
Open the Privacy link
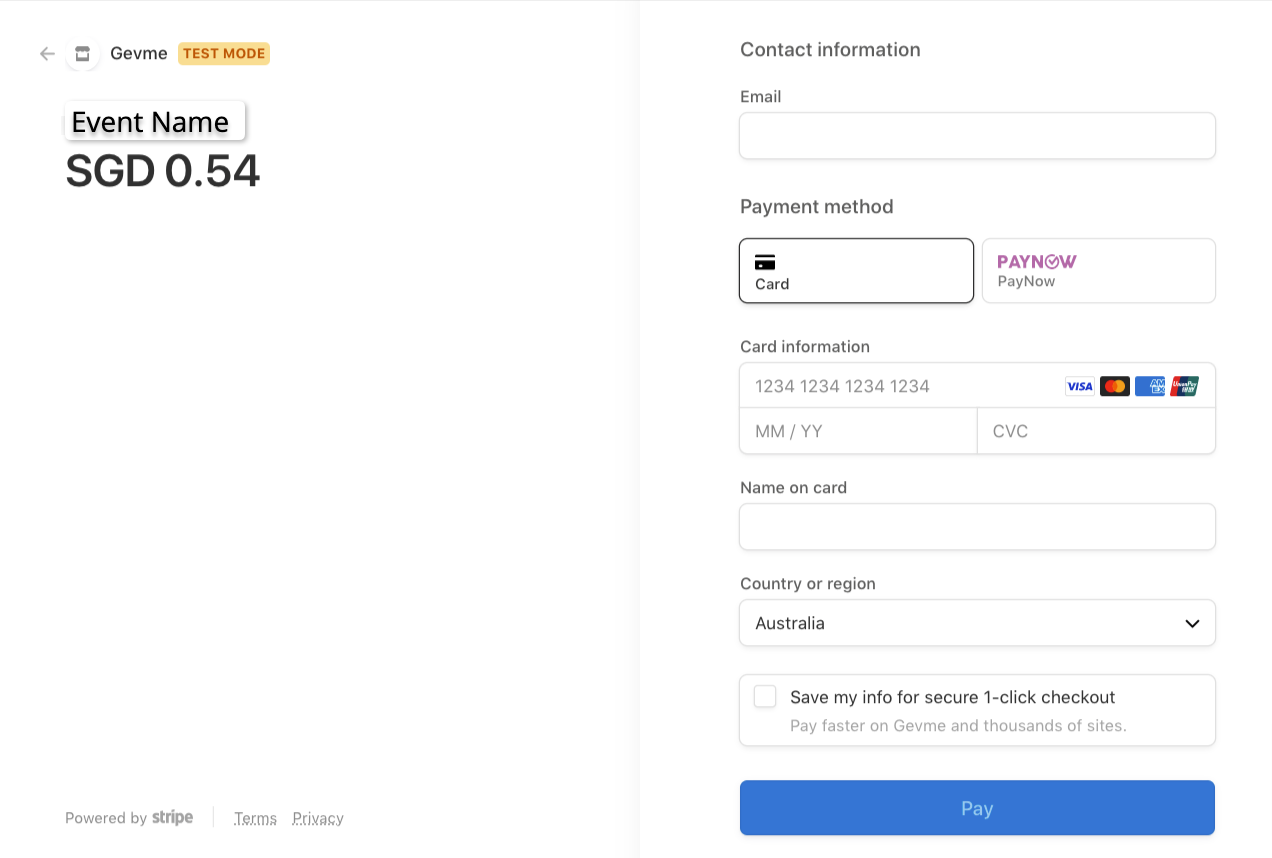coord(317,817)
